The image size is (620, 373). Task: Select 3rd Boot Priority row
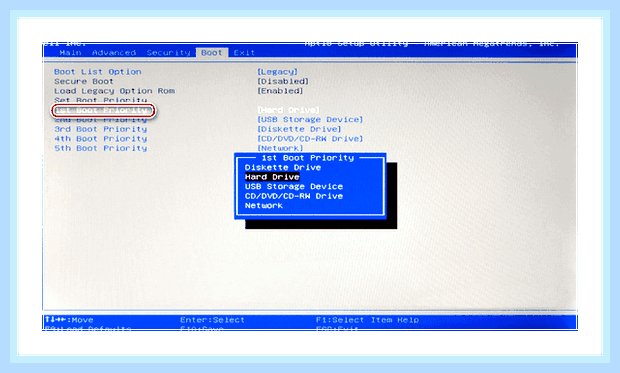(100, 129)
